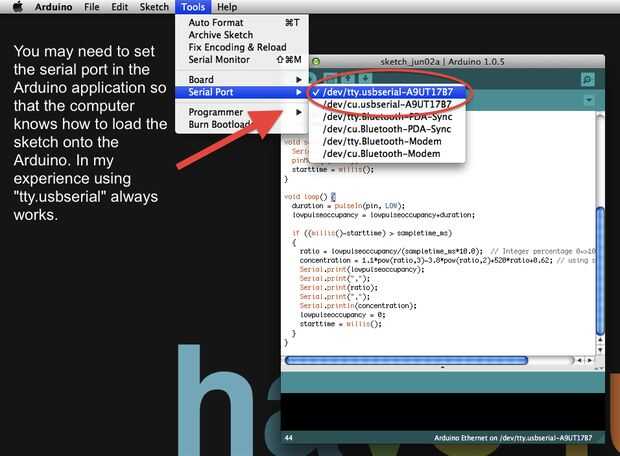
Task: Click the 'concentration = 1.1*pow' code line
Action: click(x=447, y=260)
